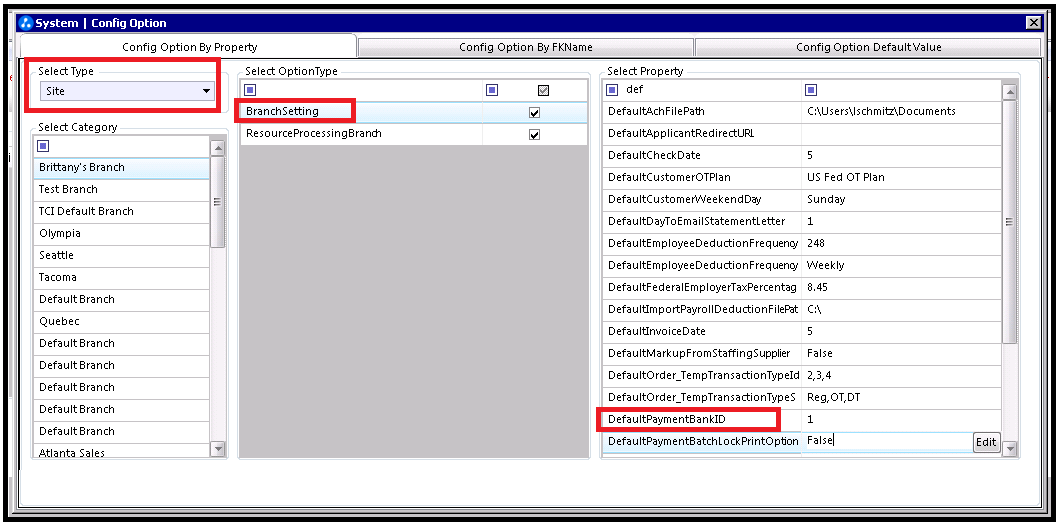The image size is (1063, 527).
Task: Click the DefaultDayToEmailStatementLetter property
Action: [x=702, y=221]
